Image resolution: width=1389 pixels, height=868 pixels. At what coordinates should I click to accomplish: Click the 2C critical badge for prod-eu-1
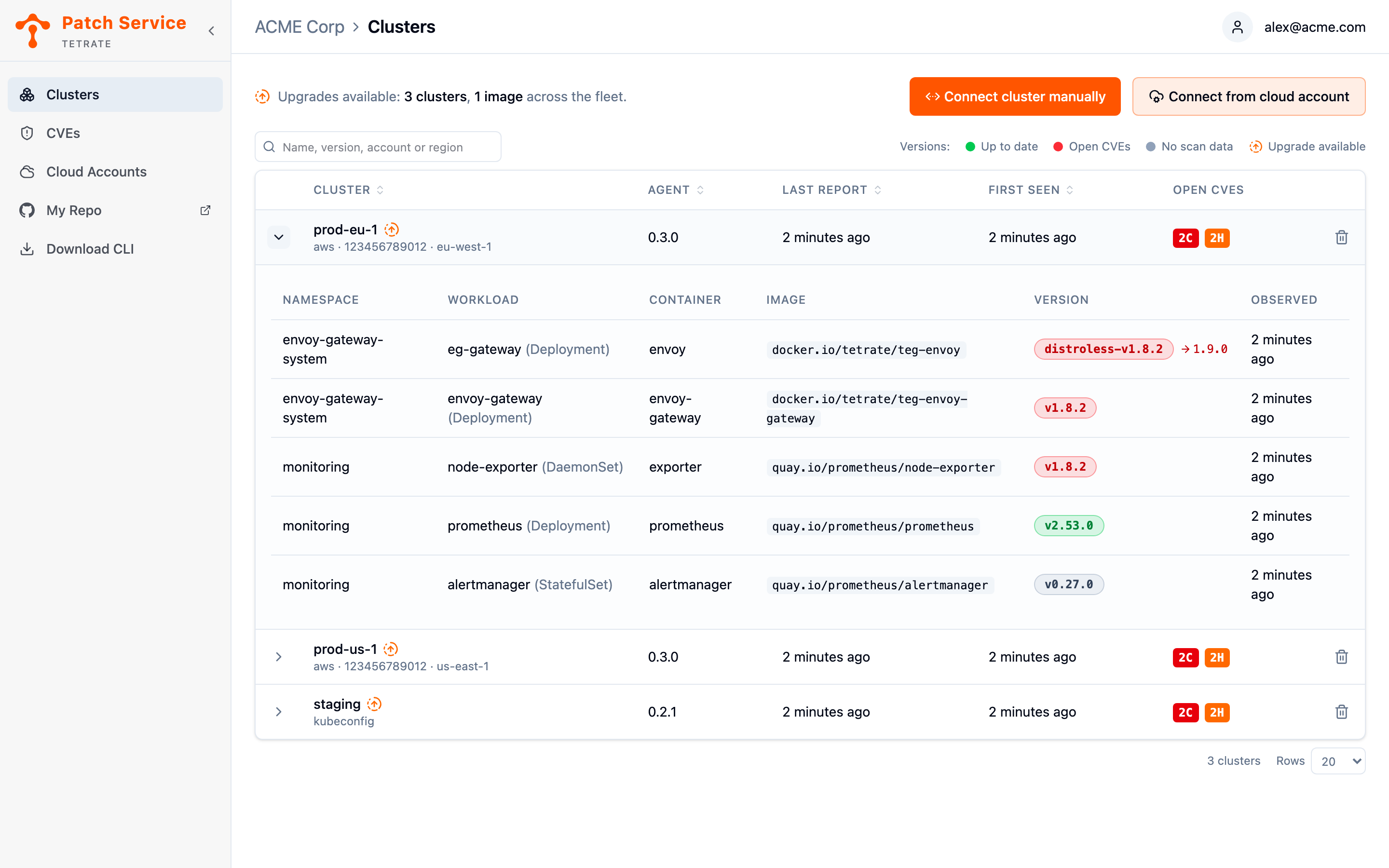tap(1185, 238)
